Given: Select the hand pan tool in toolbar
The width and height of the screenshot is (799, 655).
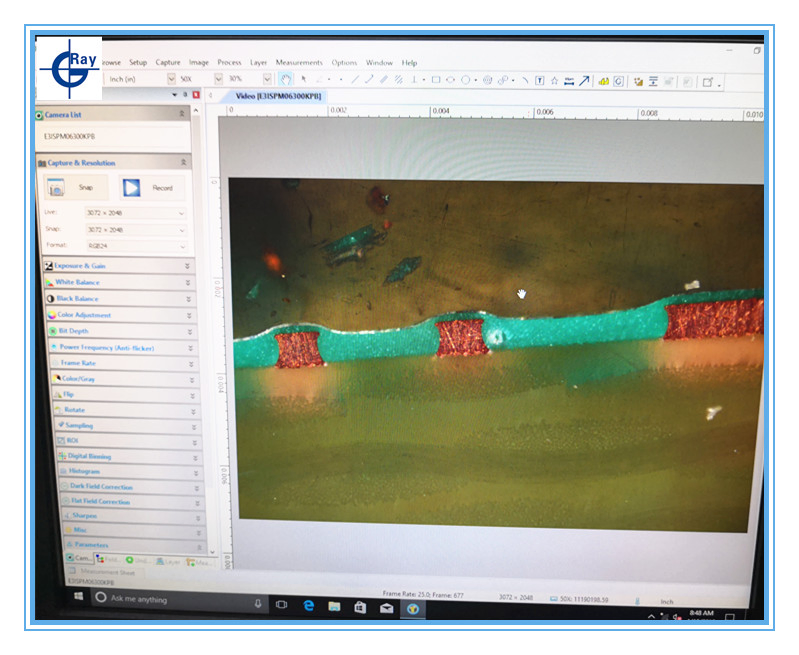Looking at the screenshot, I should [286, 79].
